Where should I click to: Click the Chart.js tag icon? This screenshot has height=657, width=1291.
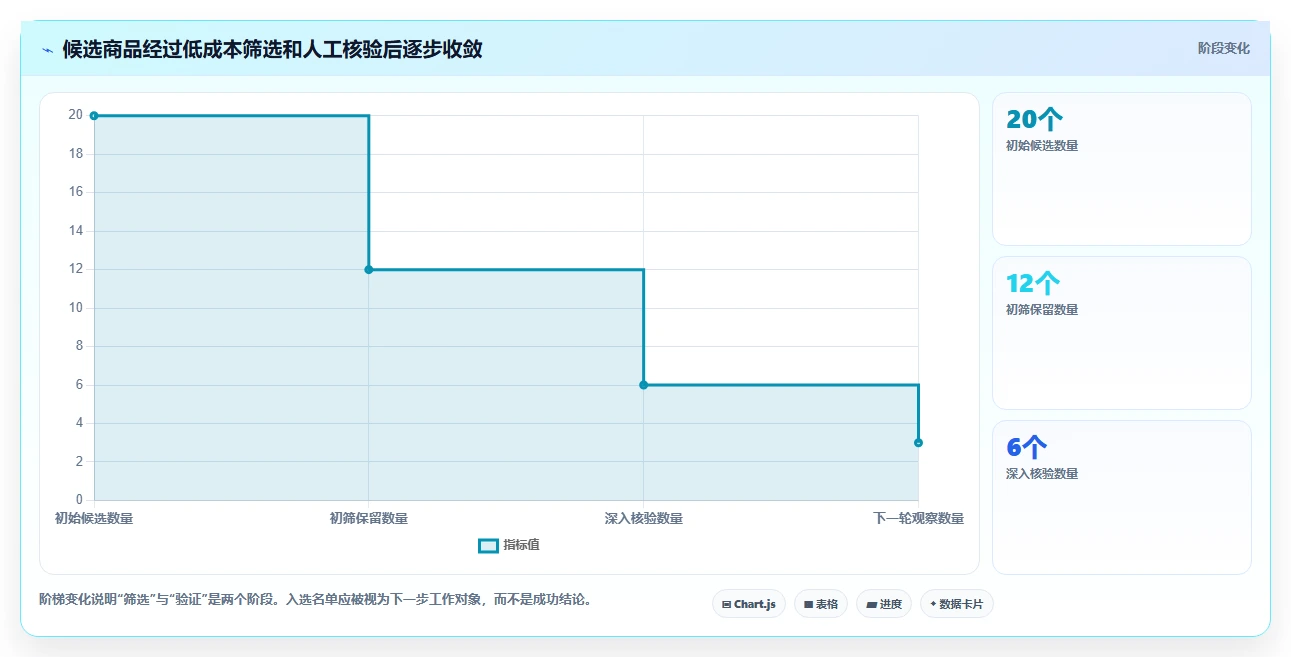726,604
